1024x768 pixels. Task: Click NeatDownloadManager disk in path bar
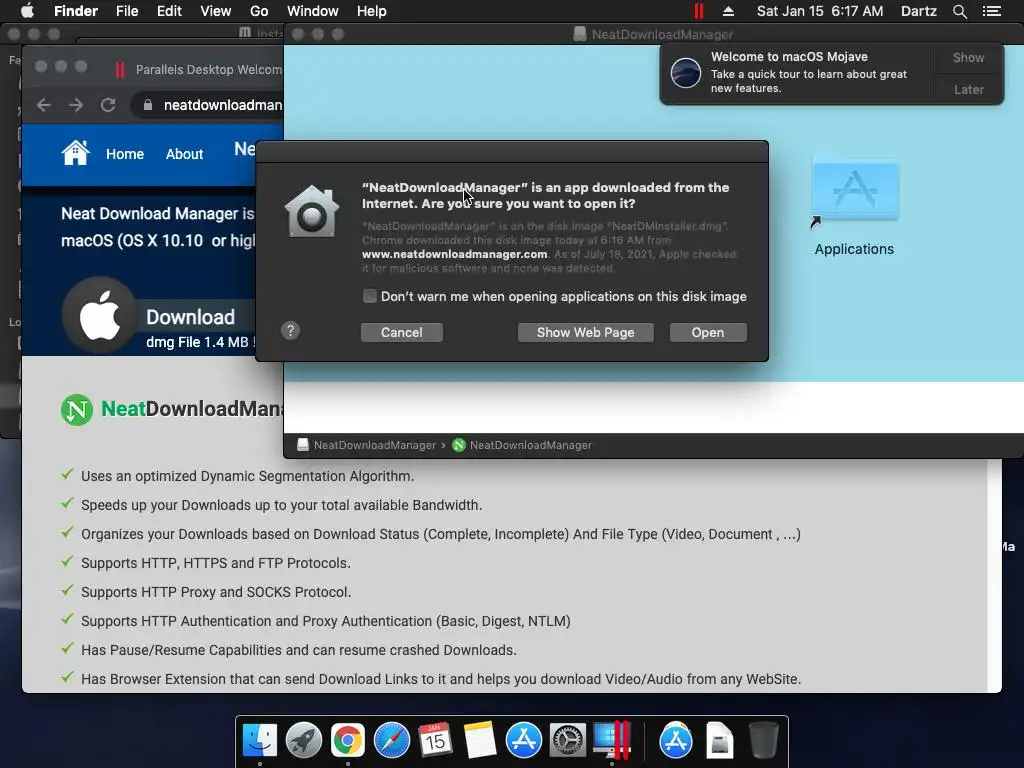click(x=366, y=445)
